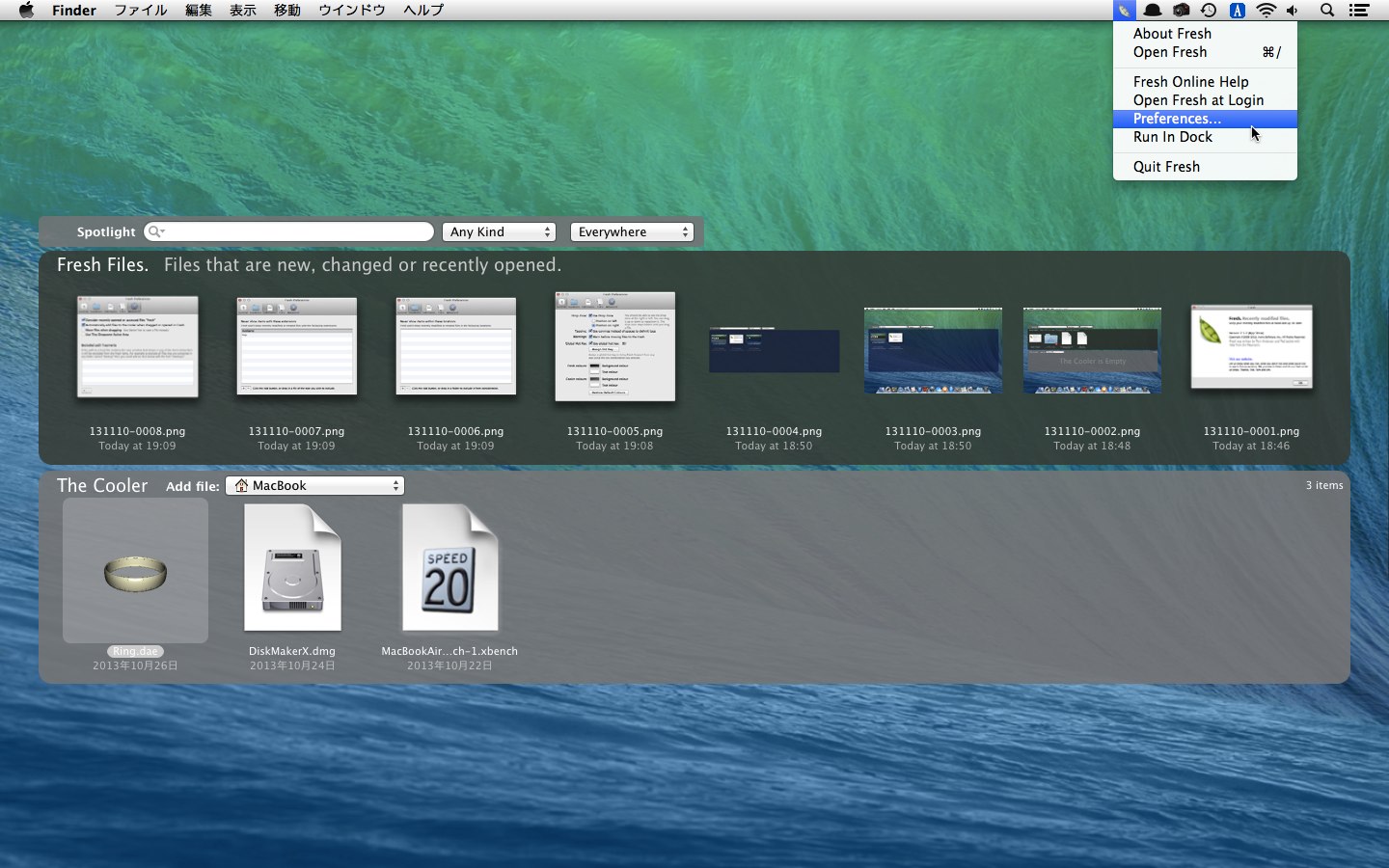Open Spotlight magnifier in menu bar
The width and height of the screenshot is (1389, 868).
click(x=1327, y=11)
